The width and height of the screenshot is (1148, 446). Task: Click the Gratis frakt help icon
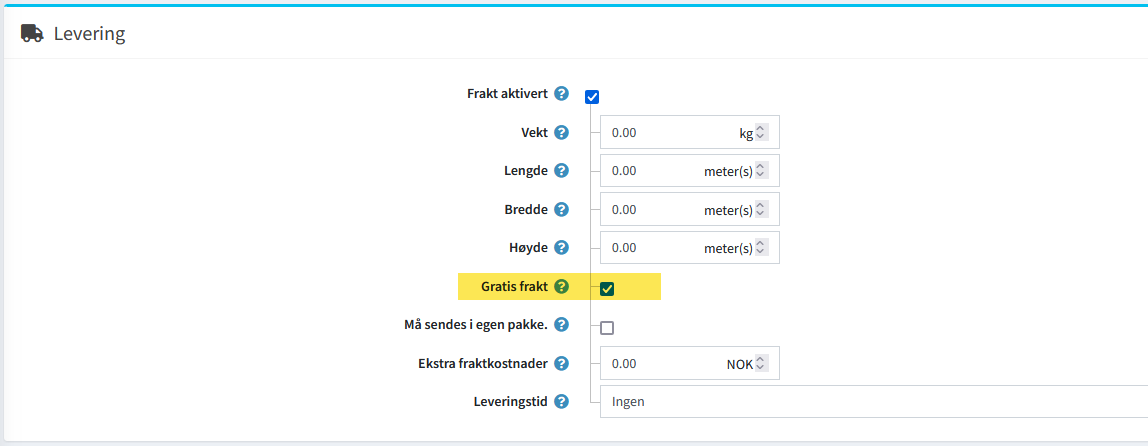tap(561, 287)
